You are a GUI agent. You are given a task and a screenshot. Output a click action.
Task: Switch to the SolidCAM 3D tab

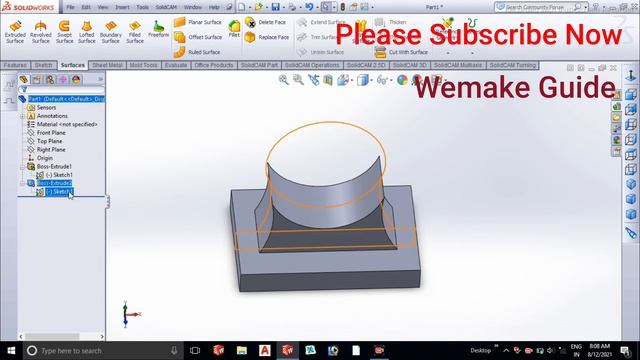pyautogui.click(x=409, y=65)
